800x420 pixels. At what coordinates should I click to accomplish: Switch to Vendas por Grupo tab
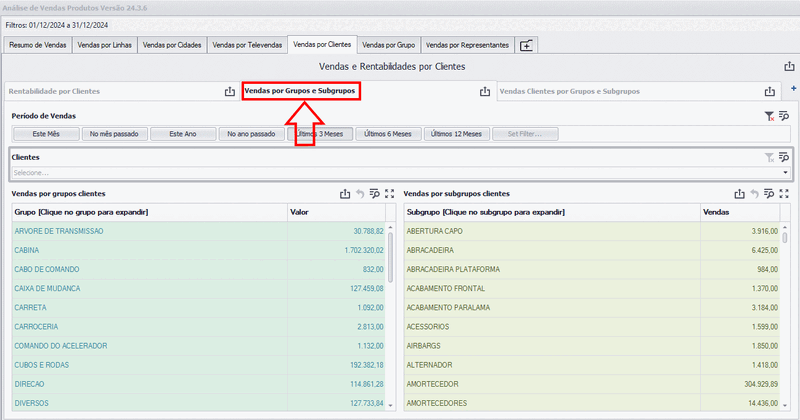pyautogui.click(x=388, y=45)
